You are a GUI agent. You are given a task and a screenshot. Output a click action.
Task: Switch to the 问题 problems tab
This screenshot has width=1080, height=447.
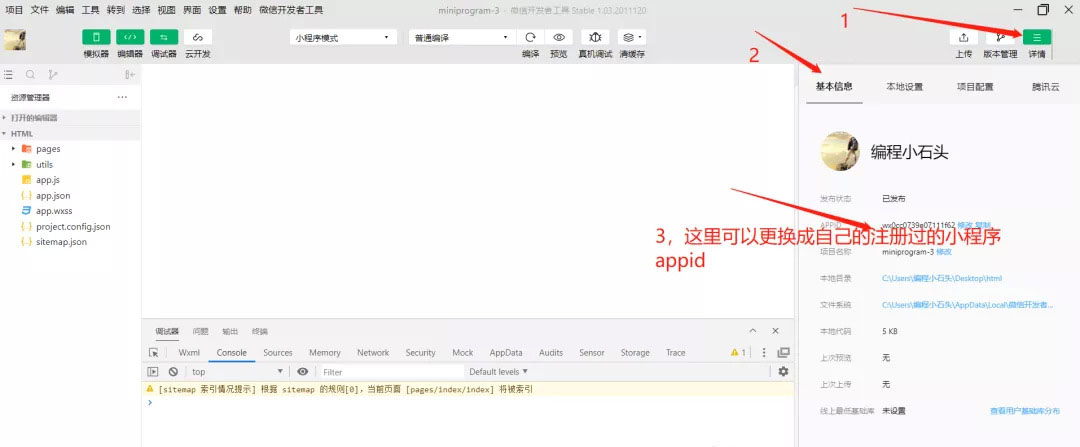(200, 331)
